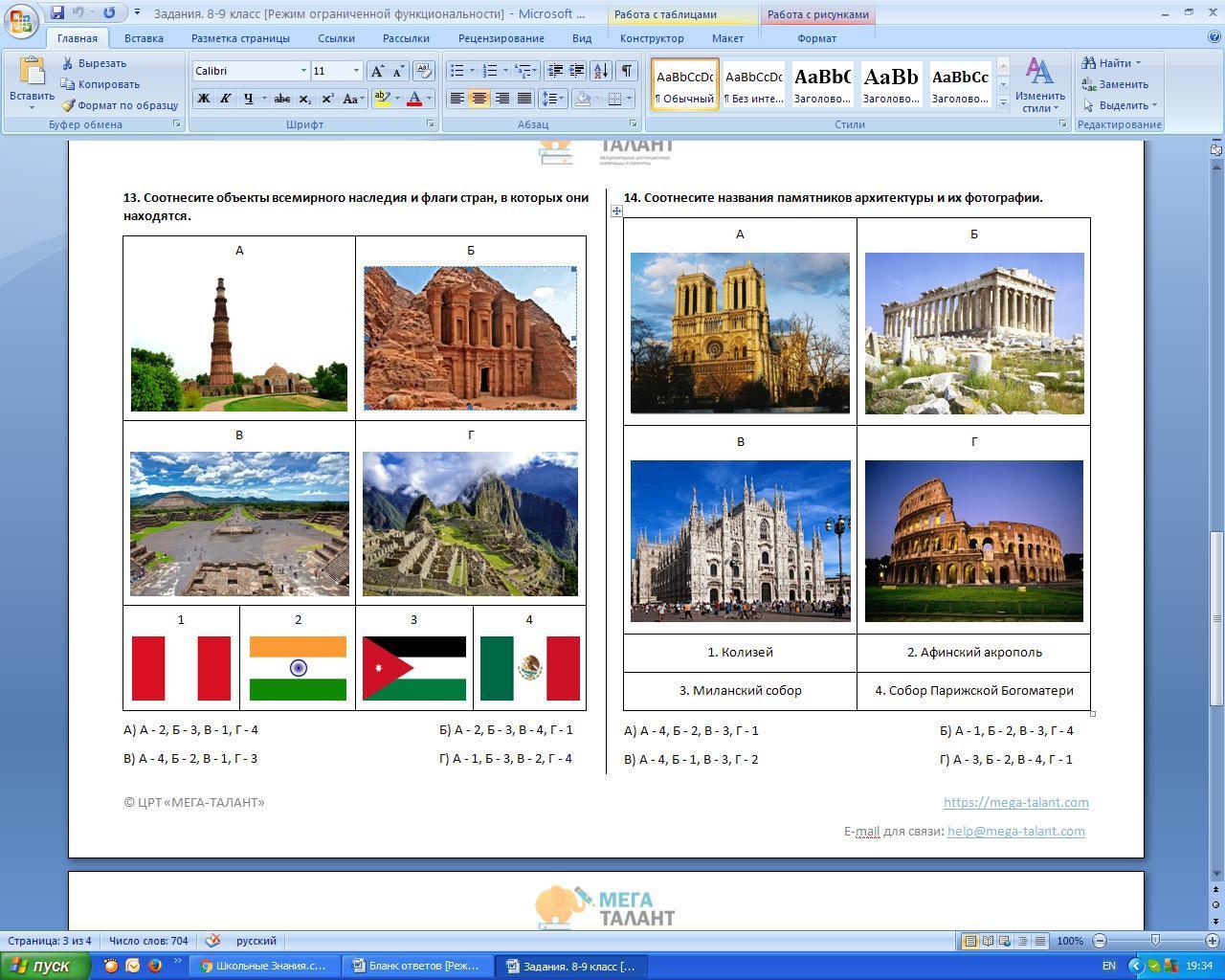Screen dimensions: 1225x980
Task: Switch to the Вставка ribbon tab
Action: 144,38
